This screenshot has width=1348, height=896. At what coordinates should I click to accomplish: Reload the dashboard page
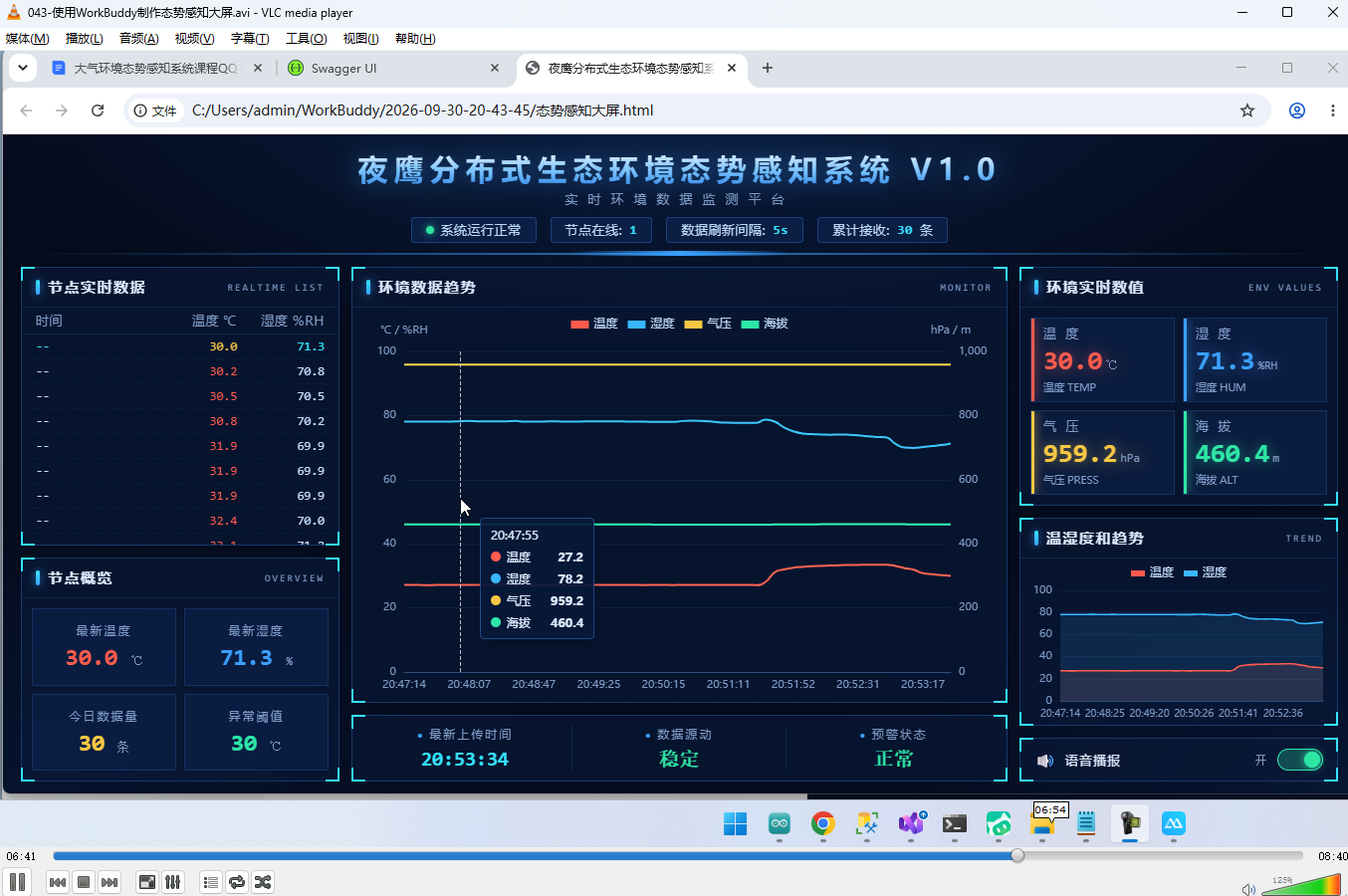[98, 111]
